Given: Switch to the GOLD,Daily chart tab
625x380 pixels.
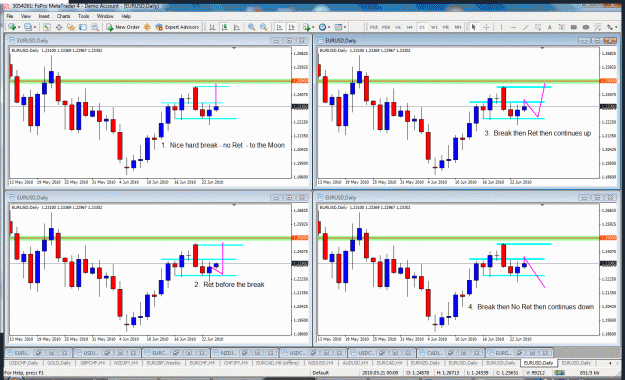Looking at the screenshot, I should click(59, 363).
